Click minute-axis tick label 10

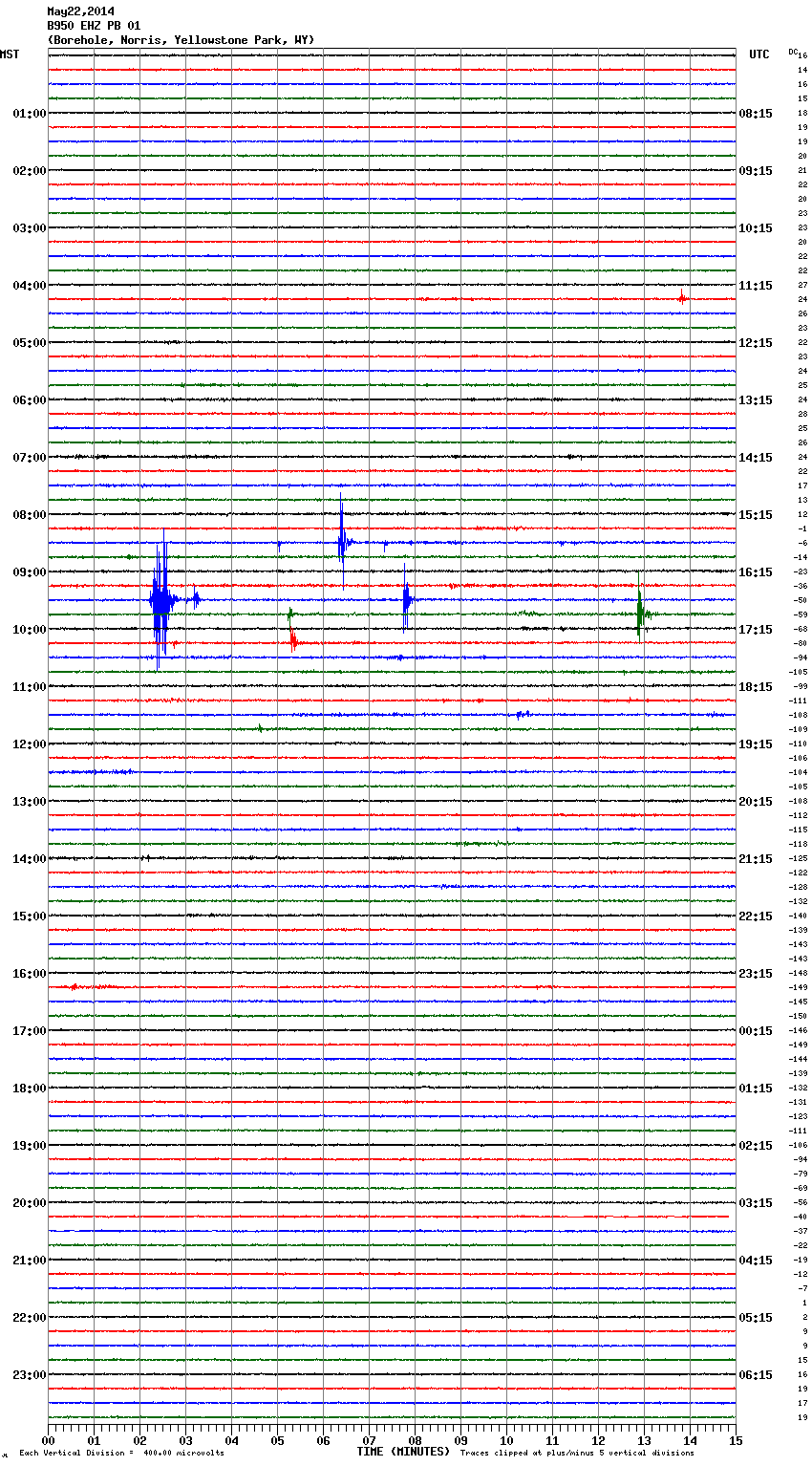506,1439
